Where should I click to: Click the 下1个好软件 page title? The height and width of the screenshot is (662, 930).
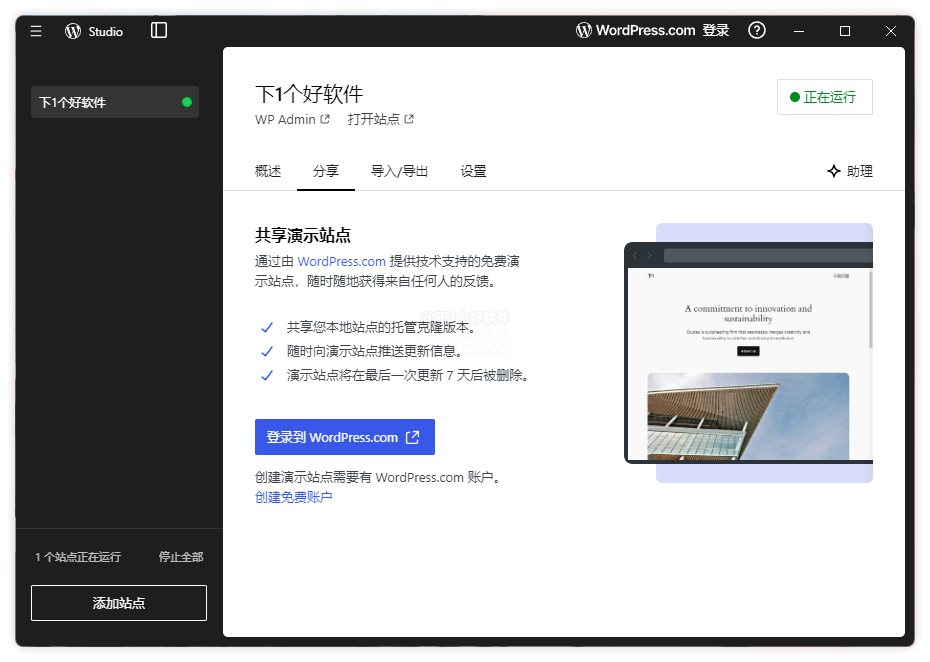[309, 94]
